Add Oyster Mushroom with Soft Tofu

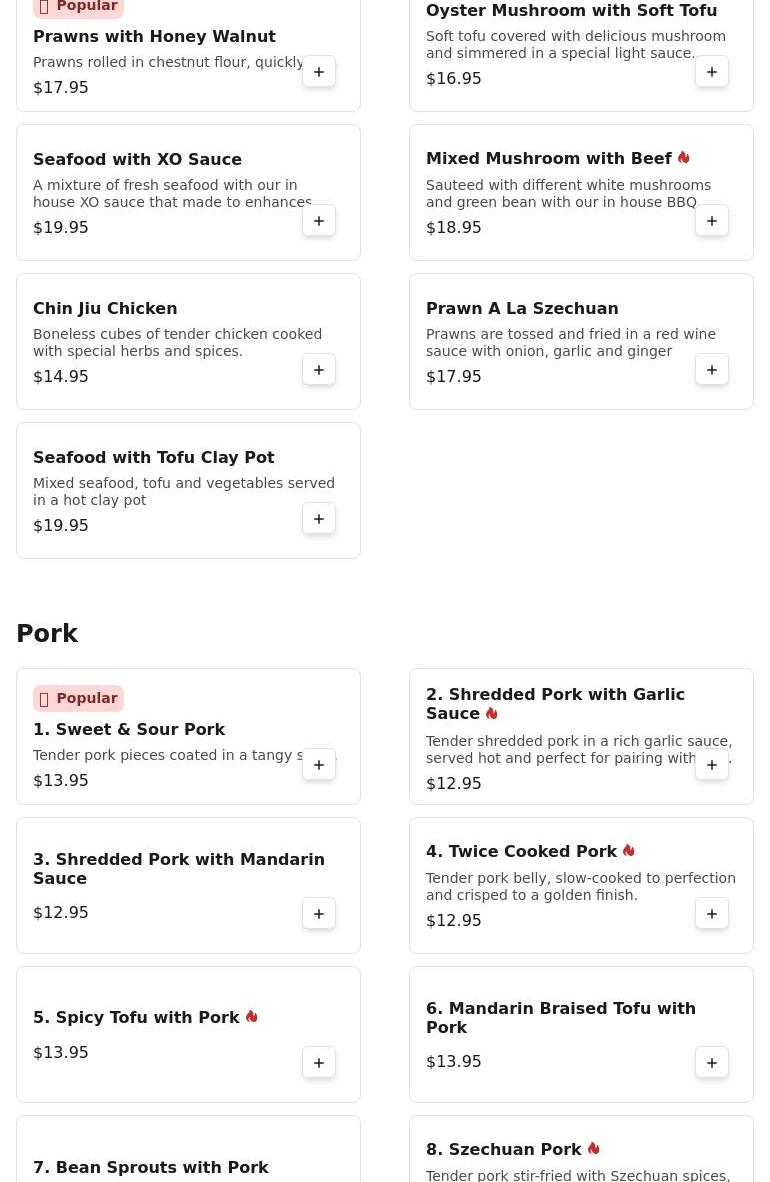tap(712, 72)
